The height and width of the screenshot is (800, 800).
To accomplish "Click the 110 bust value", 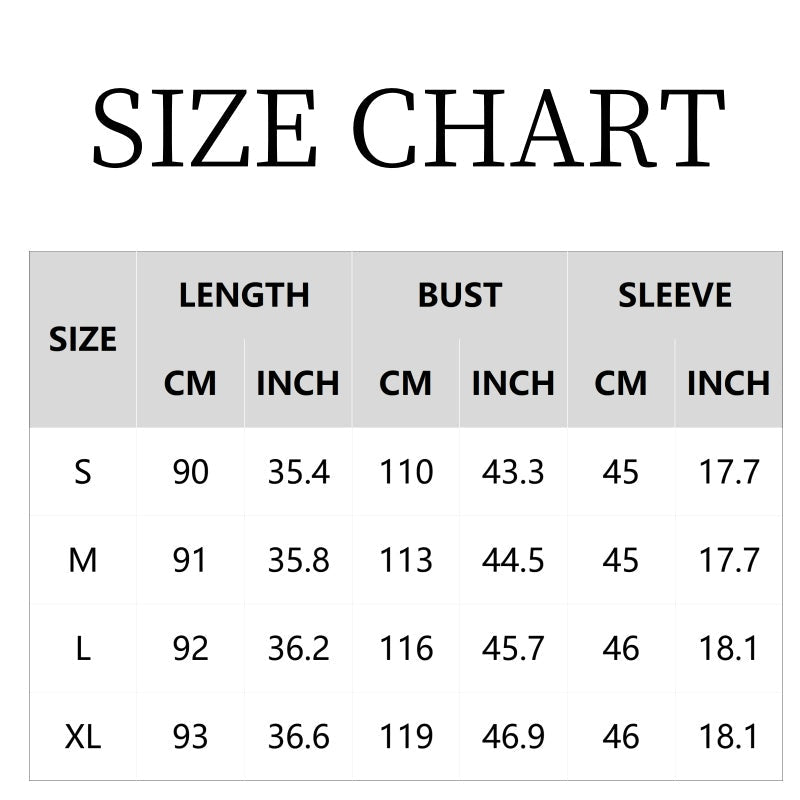I will point(405,472).
